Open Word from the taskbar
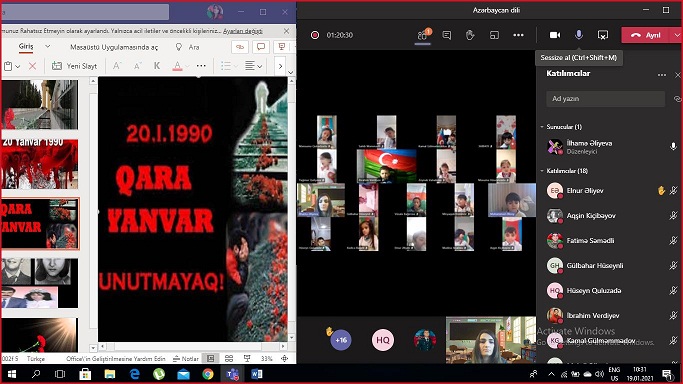Screen dimensions: 683x384 point(257,374)
